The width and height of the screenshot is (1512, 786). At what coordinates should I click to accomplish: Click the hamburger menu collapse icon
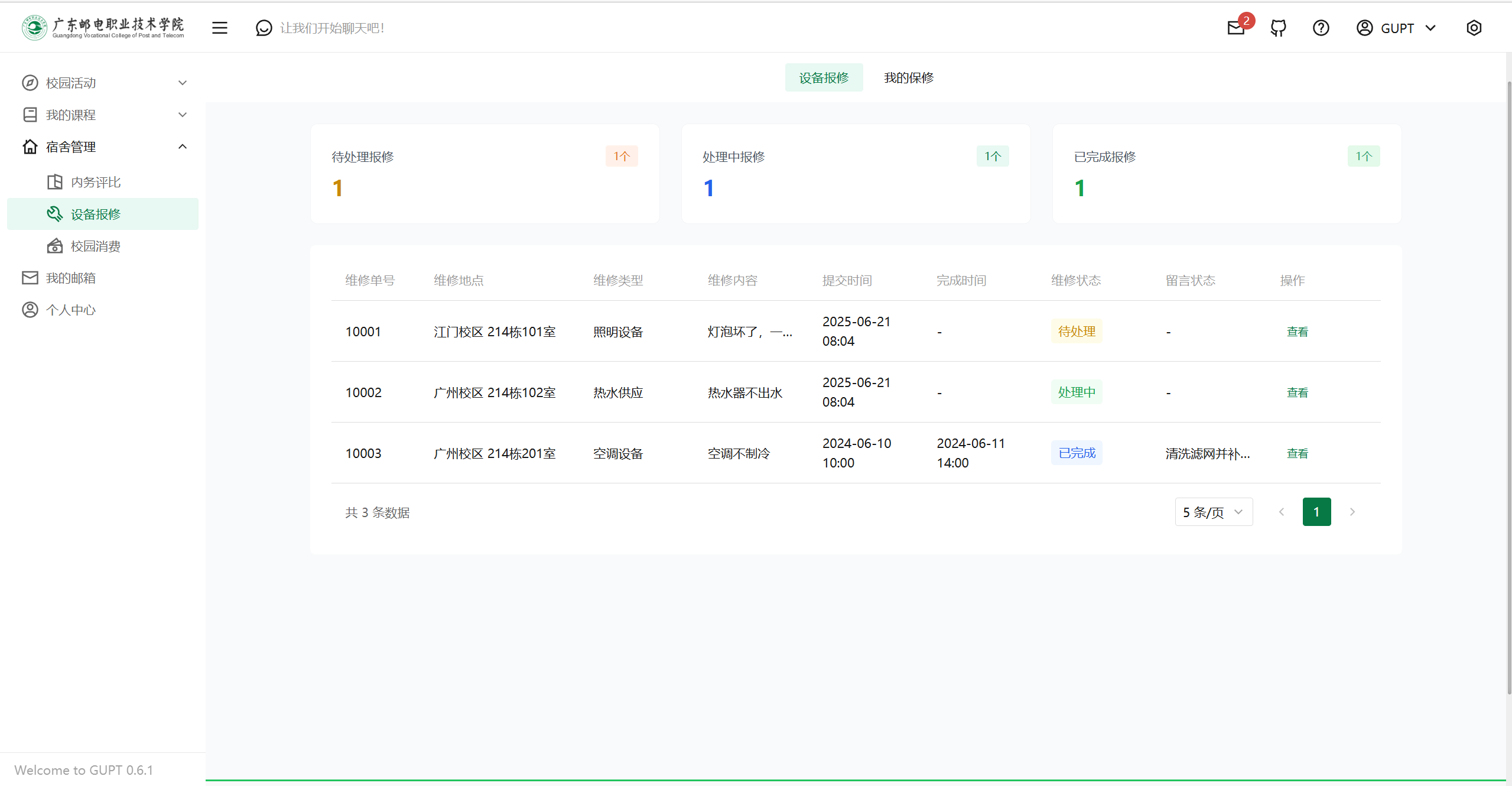220,28
